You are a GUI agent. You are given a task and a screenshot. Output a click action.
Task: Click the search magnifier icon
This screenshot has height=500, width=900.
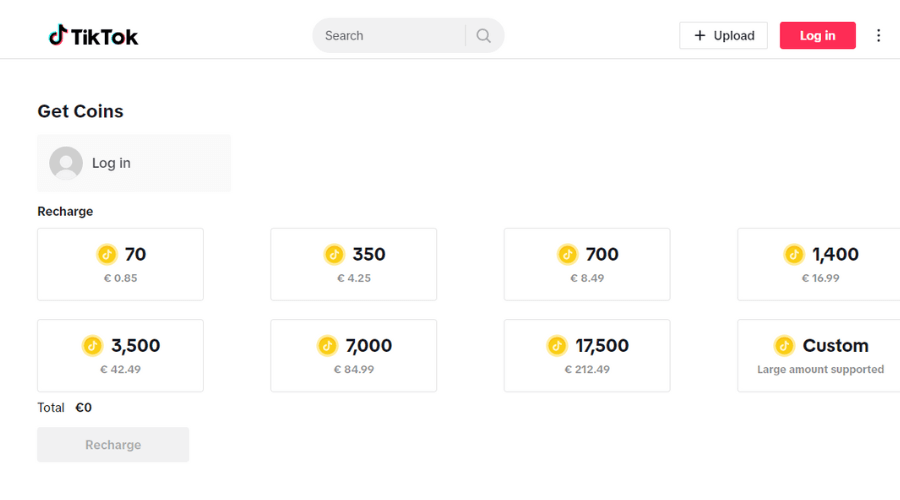[484, 36]
